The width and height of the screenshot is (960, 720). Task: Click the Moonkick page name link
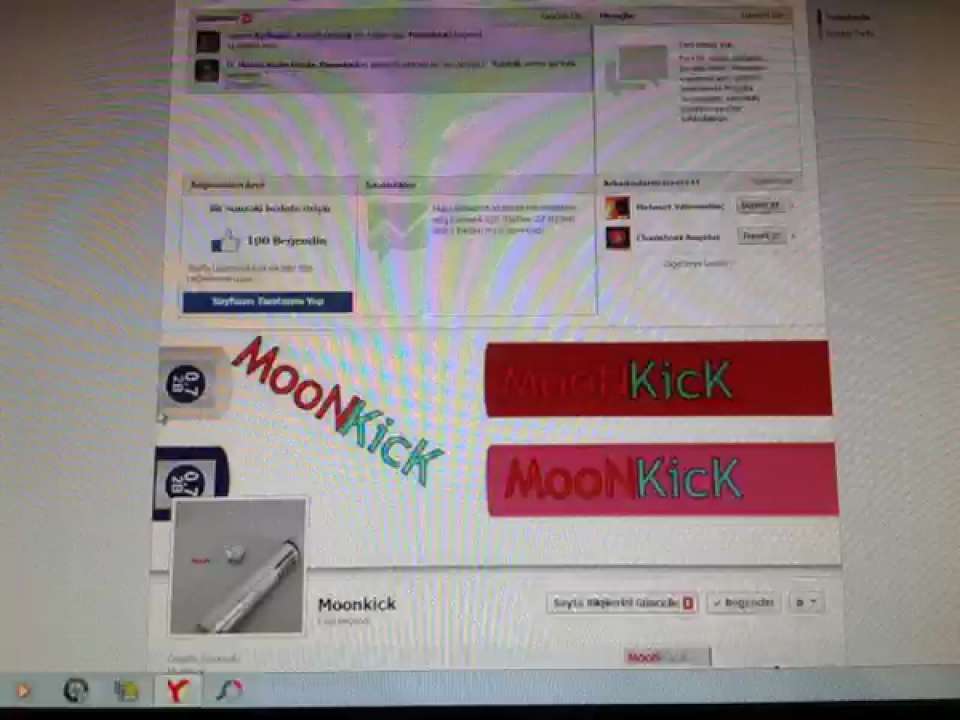[357, 604]
